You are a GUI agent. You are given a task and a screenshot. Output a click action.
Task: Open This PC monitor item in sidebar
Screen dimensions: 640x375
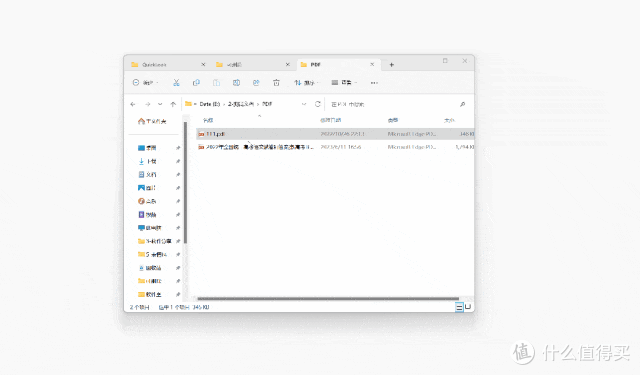click(x=150, y=228)
